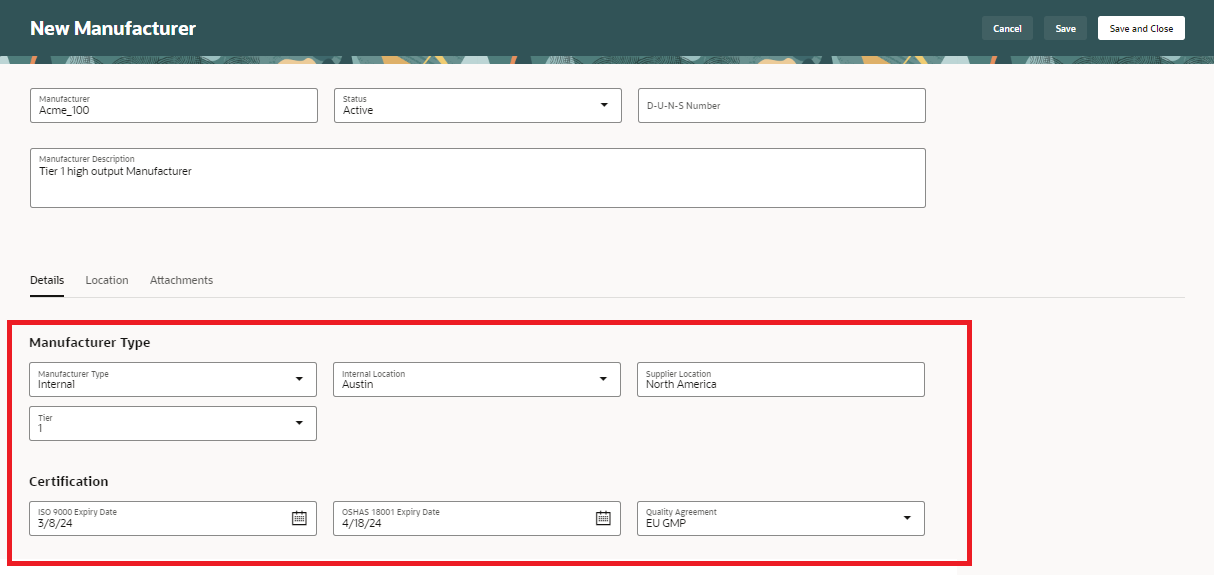1214x575 pixels.
Task: Expand the Quality Agreement dropdown
Action: coord(907,518)
